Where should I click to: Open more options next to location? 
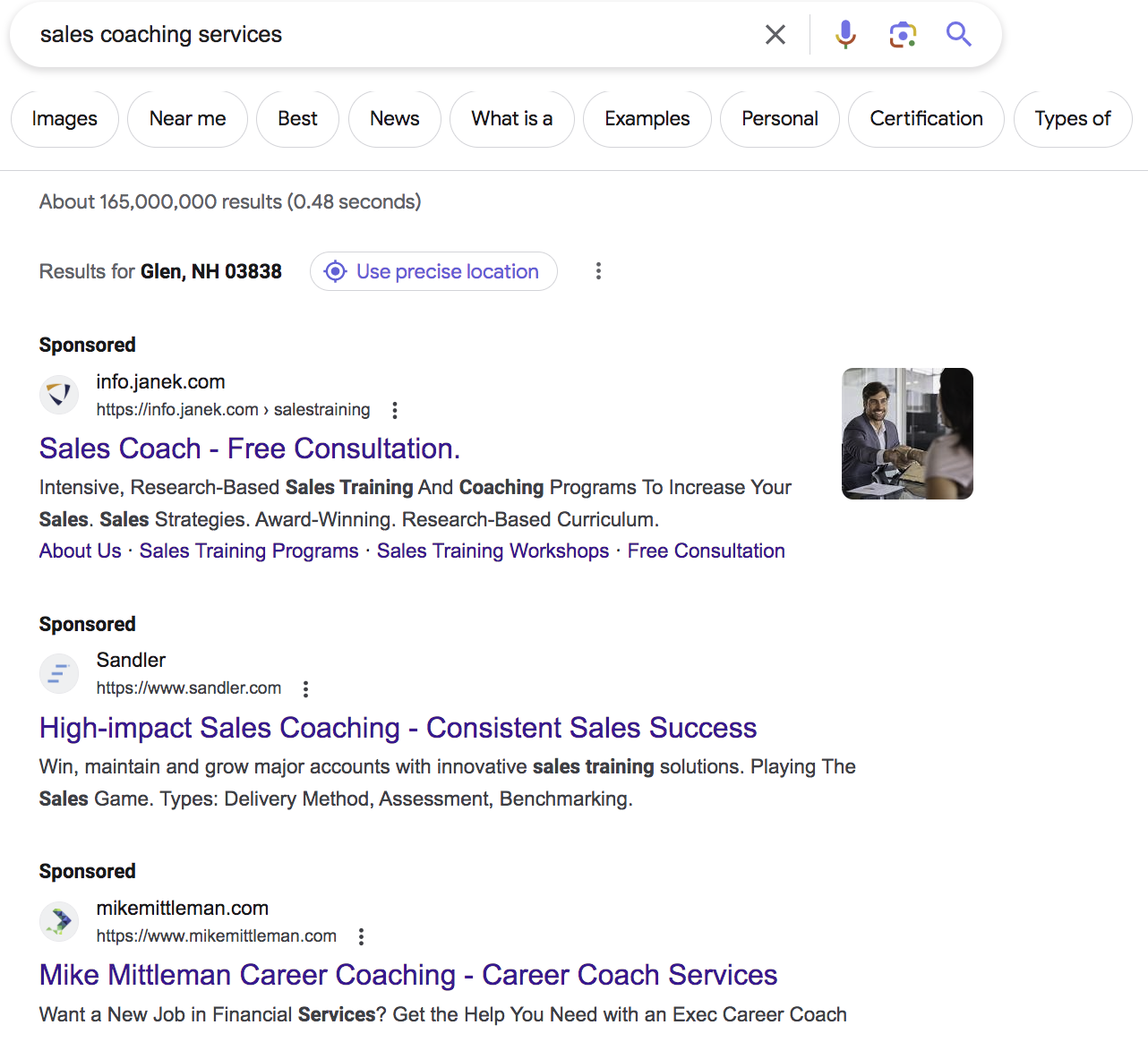(x=598, y=271)
